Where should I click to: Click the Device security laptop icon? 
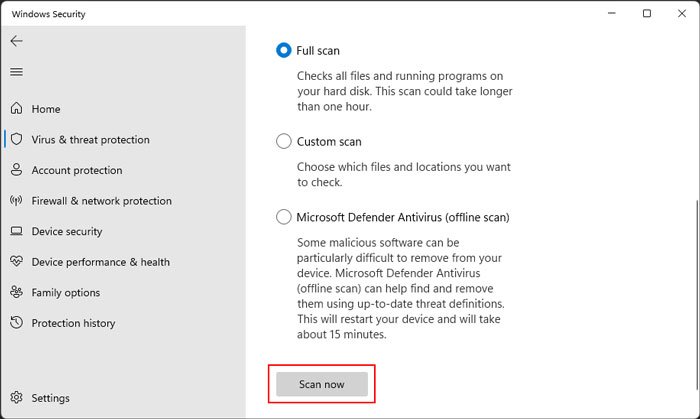coord(16,232)
